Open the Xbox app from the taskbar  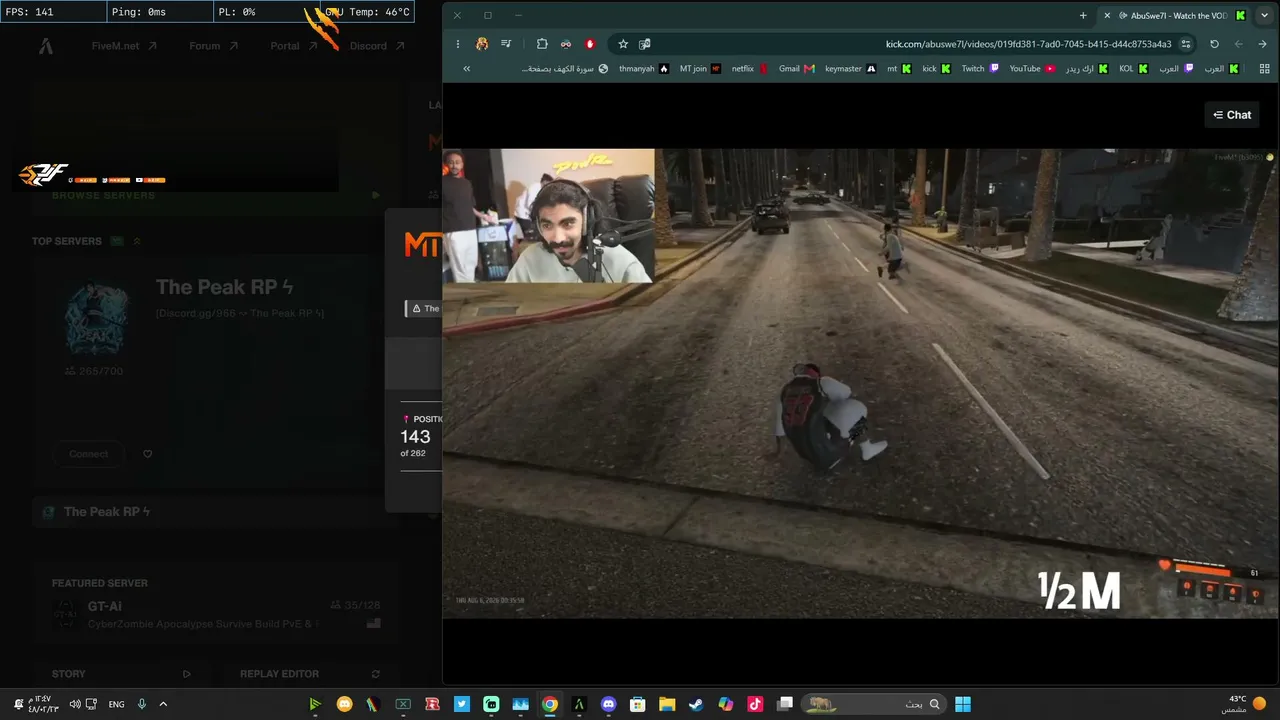click(403, 704)
